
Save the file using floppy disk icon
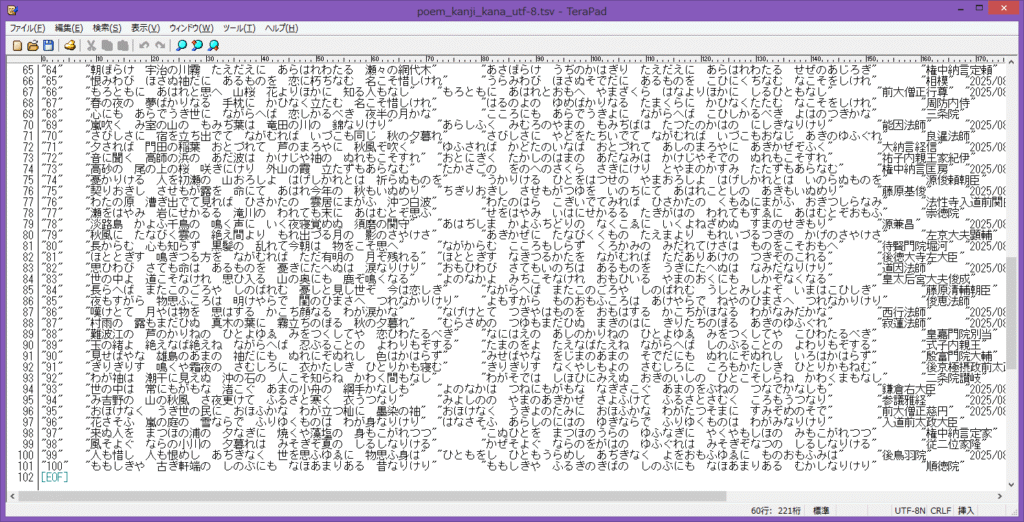(47, 45)
